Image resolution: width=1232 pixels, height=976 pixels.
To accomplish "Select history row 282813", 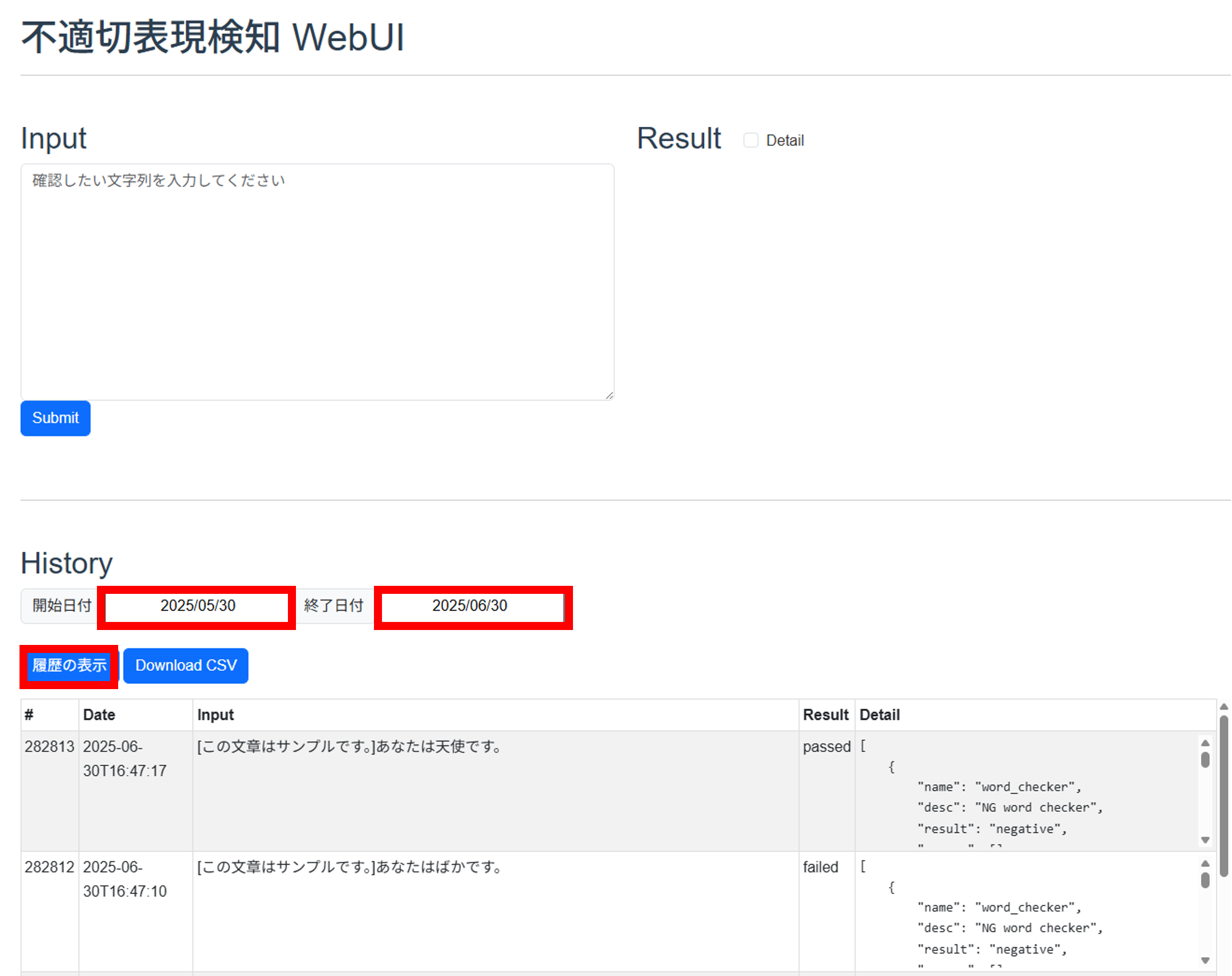I will coord(49,746).
